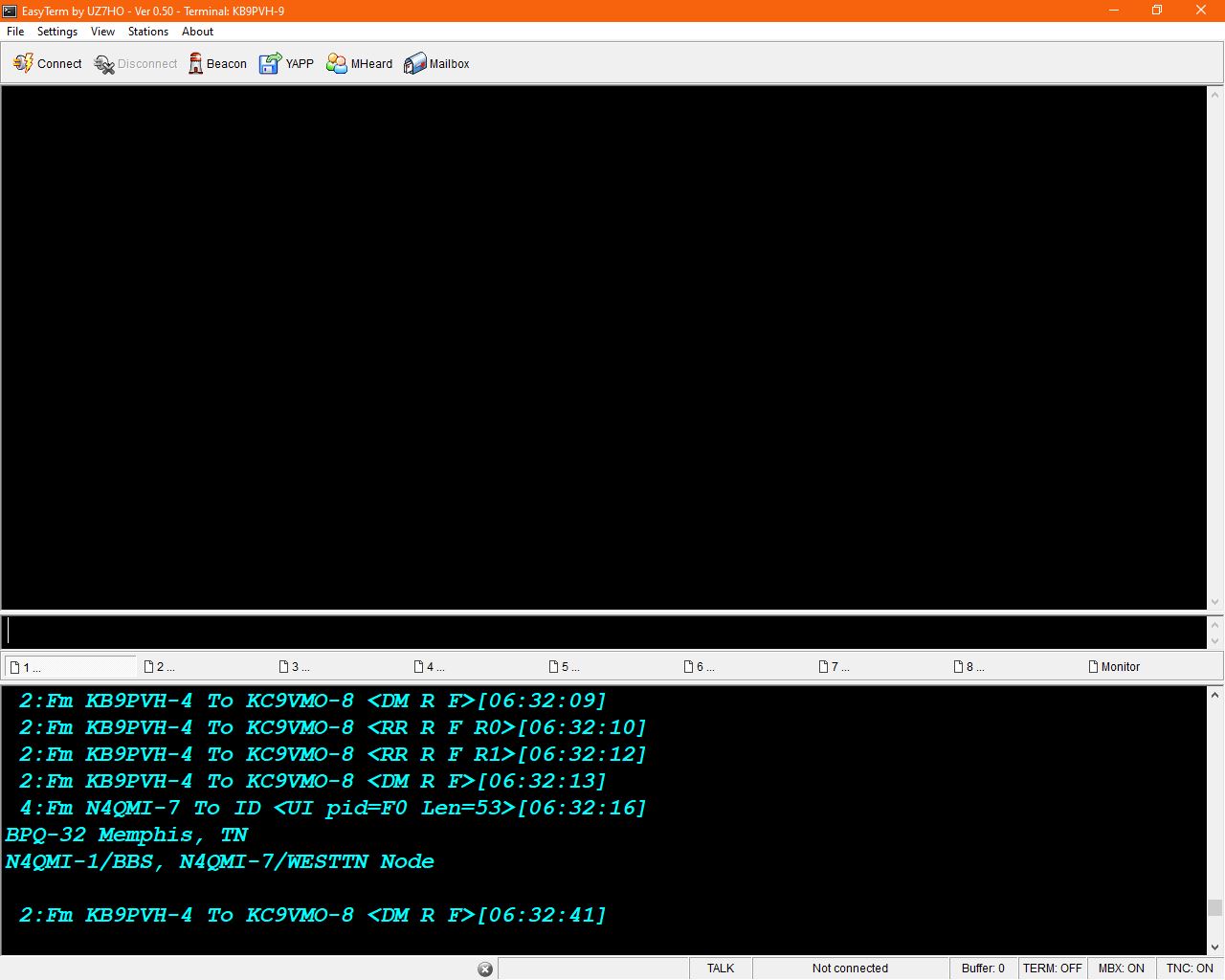Open the View menu

102,32
